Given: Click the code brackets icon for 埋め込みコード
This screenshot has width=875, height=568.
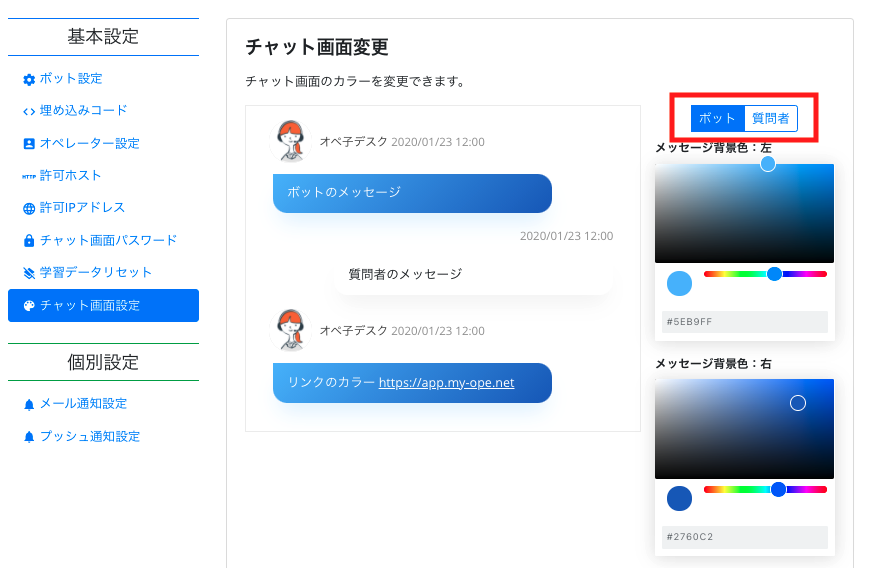Looking at the screenshot, I should coord(29,111).
